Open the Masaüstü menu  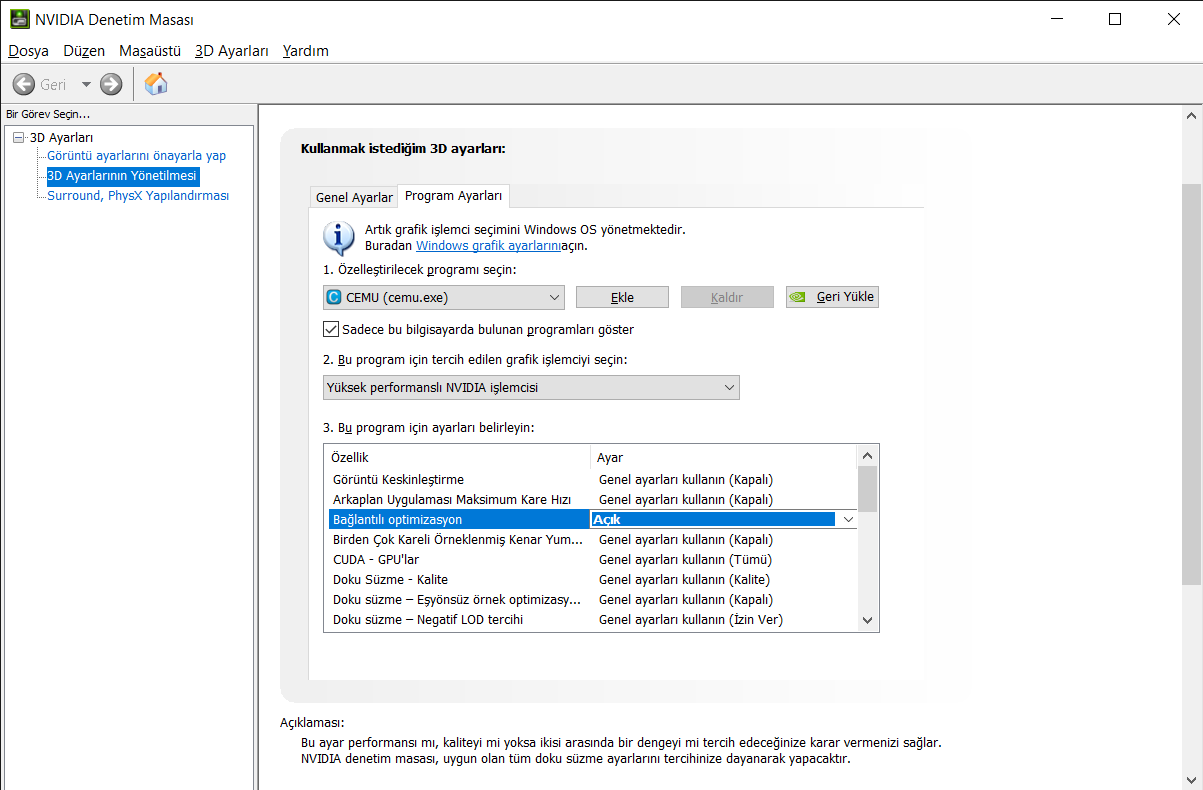coord(150,51)
